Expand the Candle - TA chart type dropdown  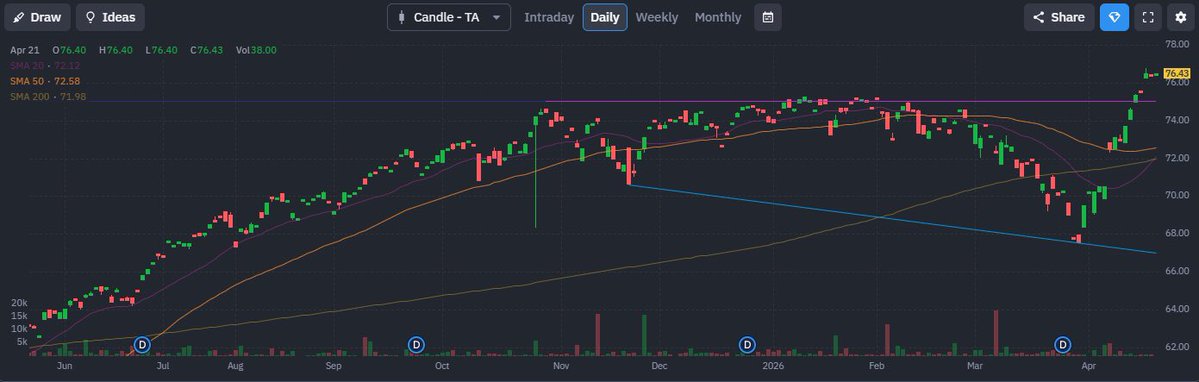click(x=449, y=17)
